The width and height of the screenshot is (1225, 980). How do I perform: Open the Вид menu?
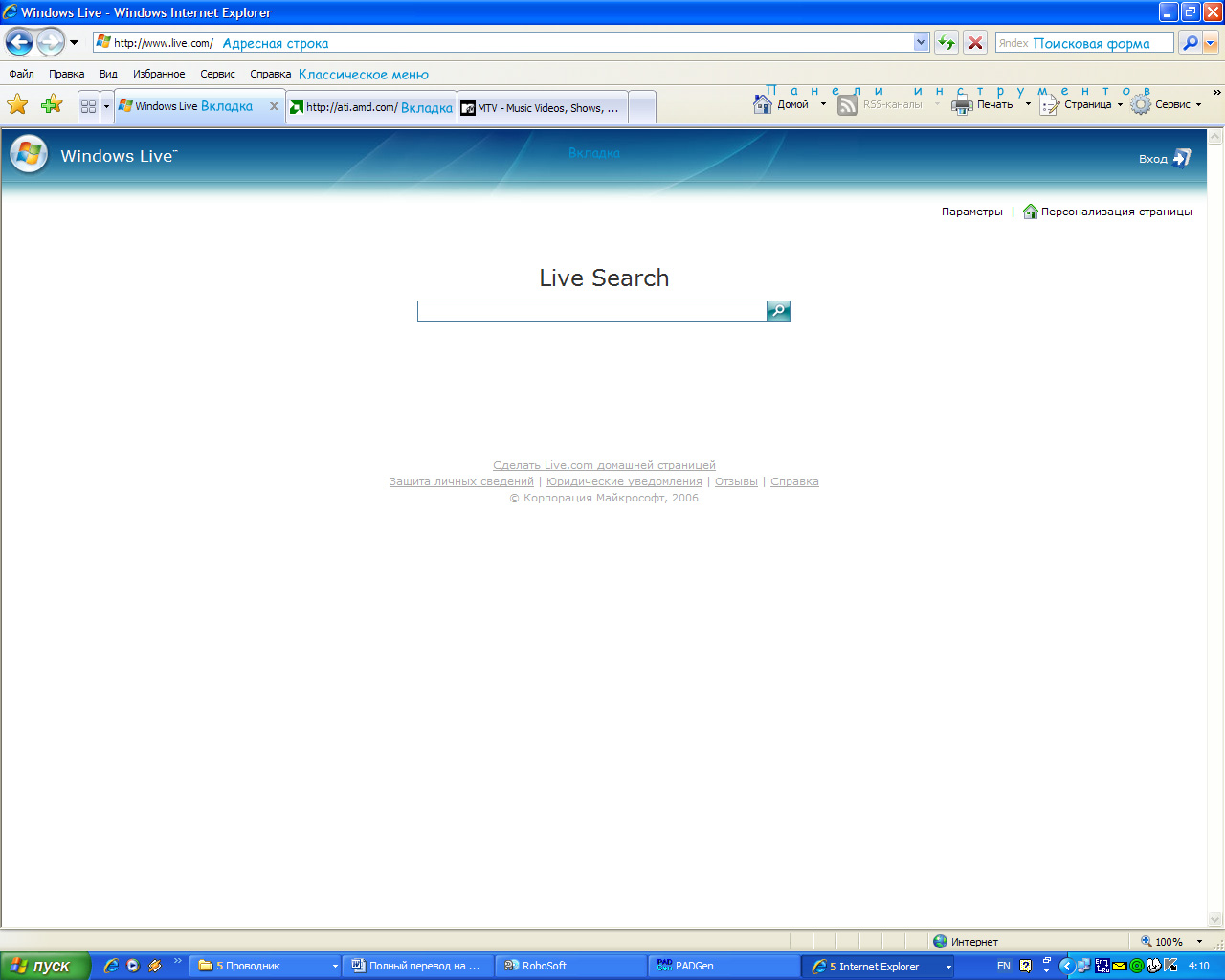(x=108, y=74)
